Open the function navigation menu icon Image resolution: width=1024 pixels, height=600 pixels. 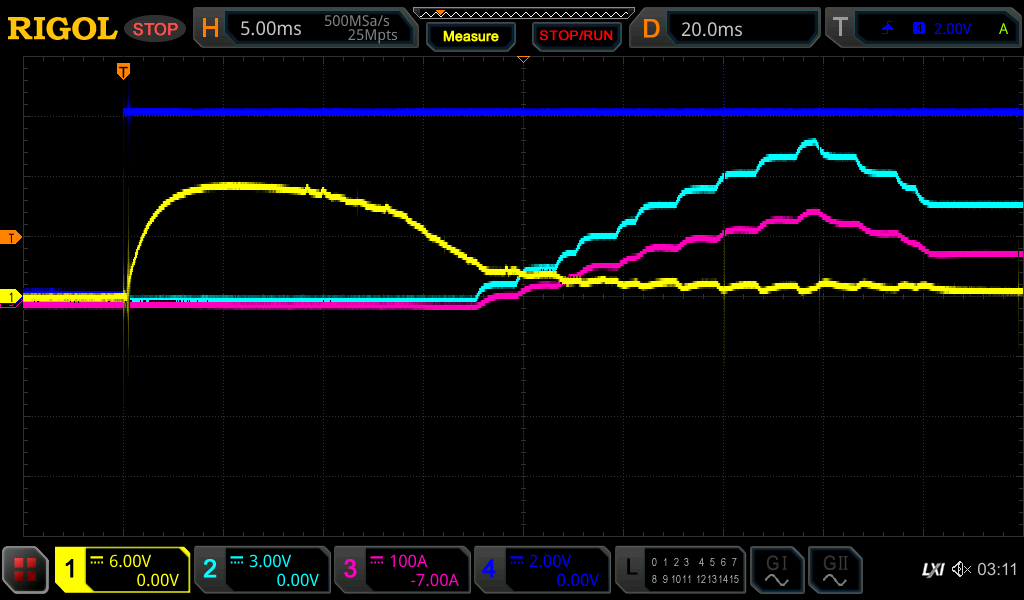(x=25, y=570)
